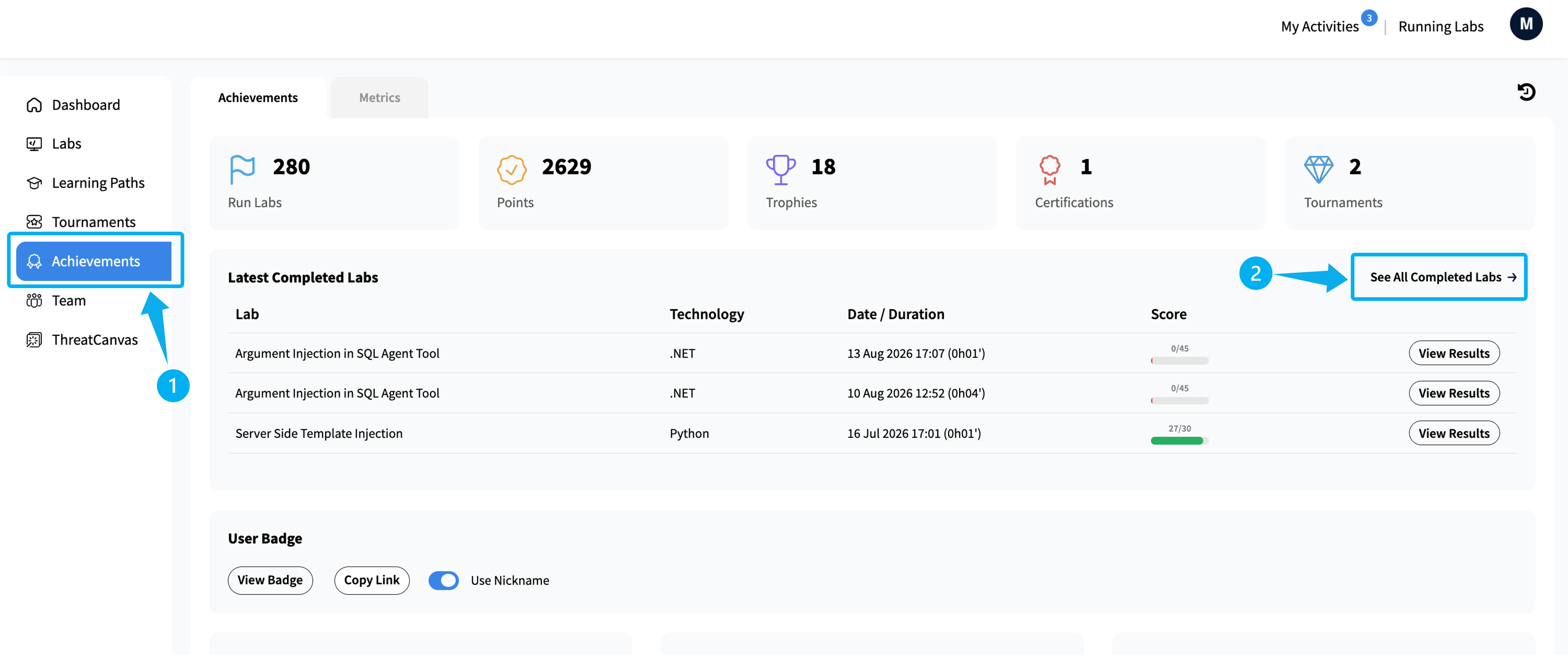
Task: Click the 27/30 green score bar
Action: 1179,440
